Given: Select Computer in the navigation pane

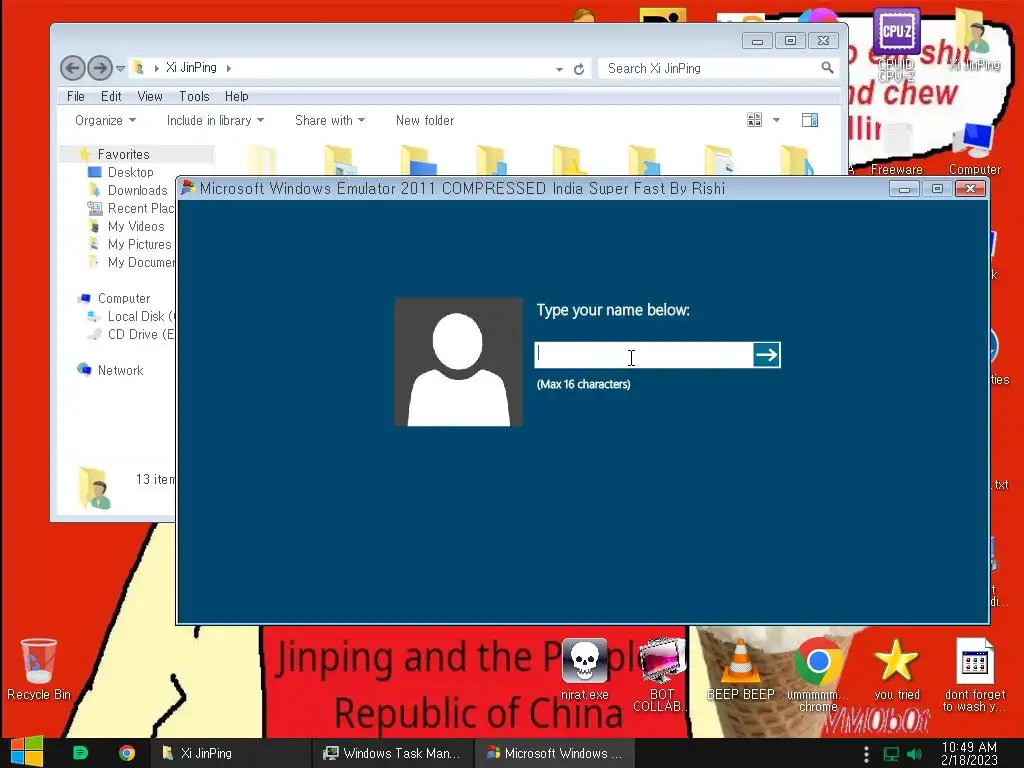Looking at the screenshot, I should (x=123, y=298).
